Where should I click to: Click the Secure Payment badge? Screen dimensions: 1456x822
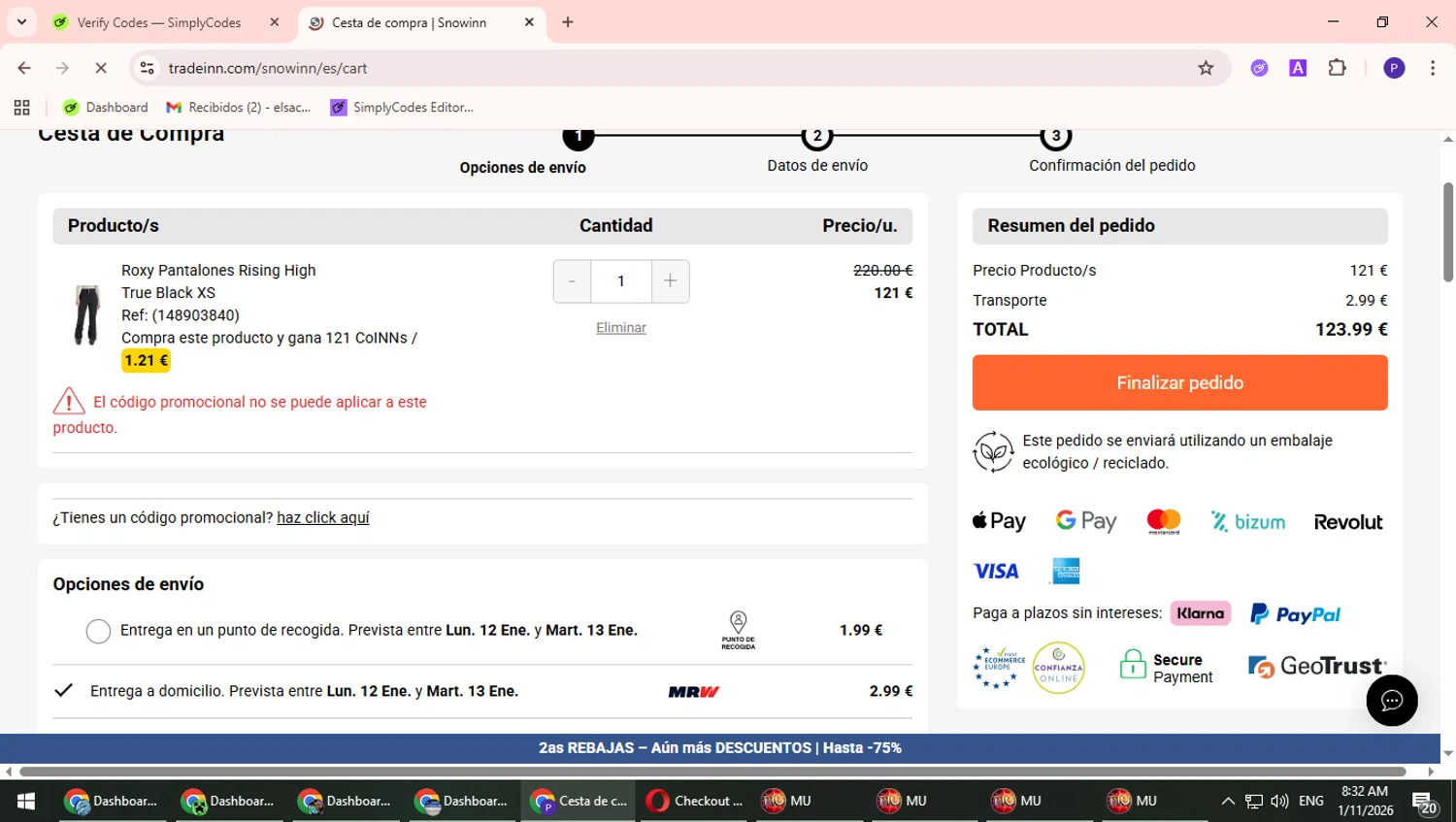[x=1166, y=668]
